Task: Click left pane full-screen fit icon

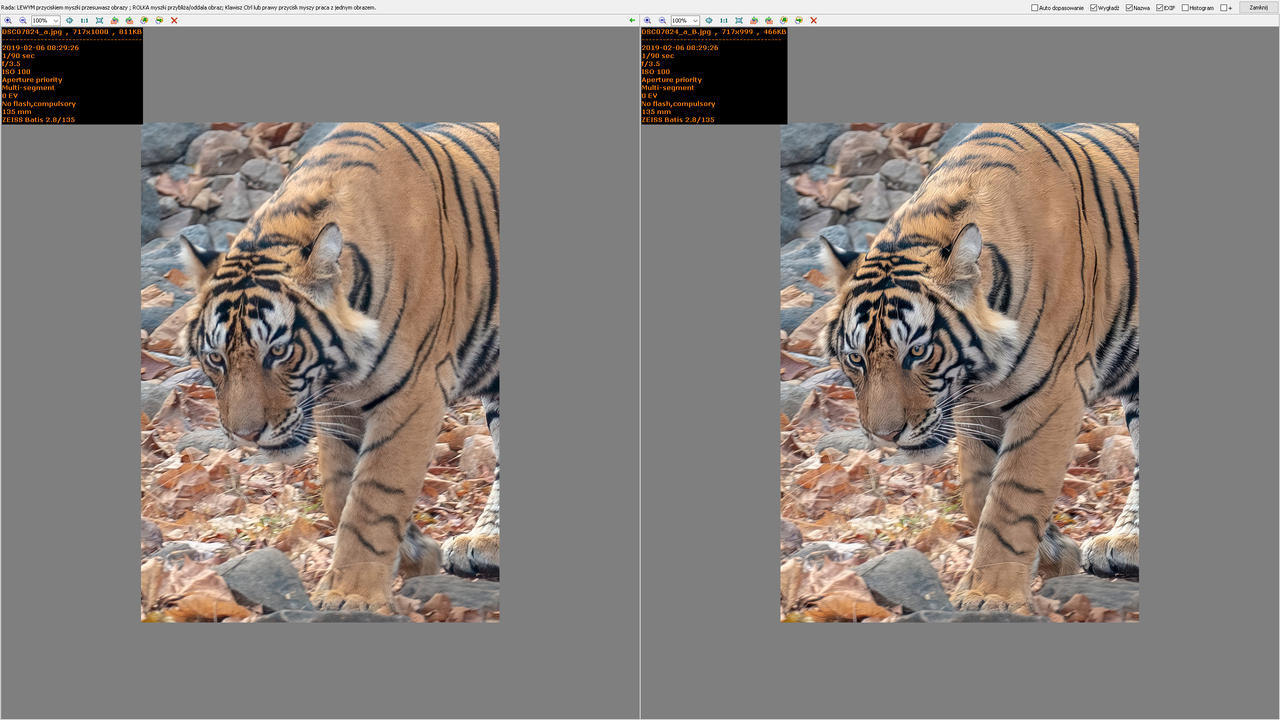Action: coord(99,20)
